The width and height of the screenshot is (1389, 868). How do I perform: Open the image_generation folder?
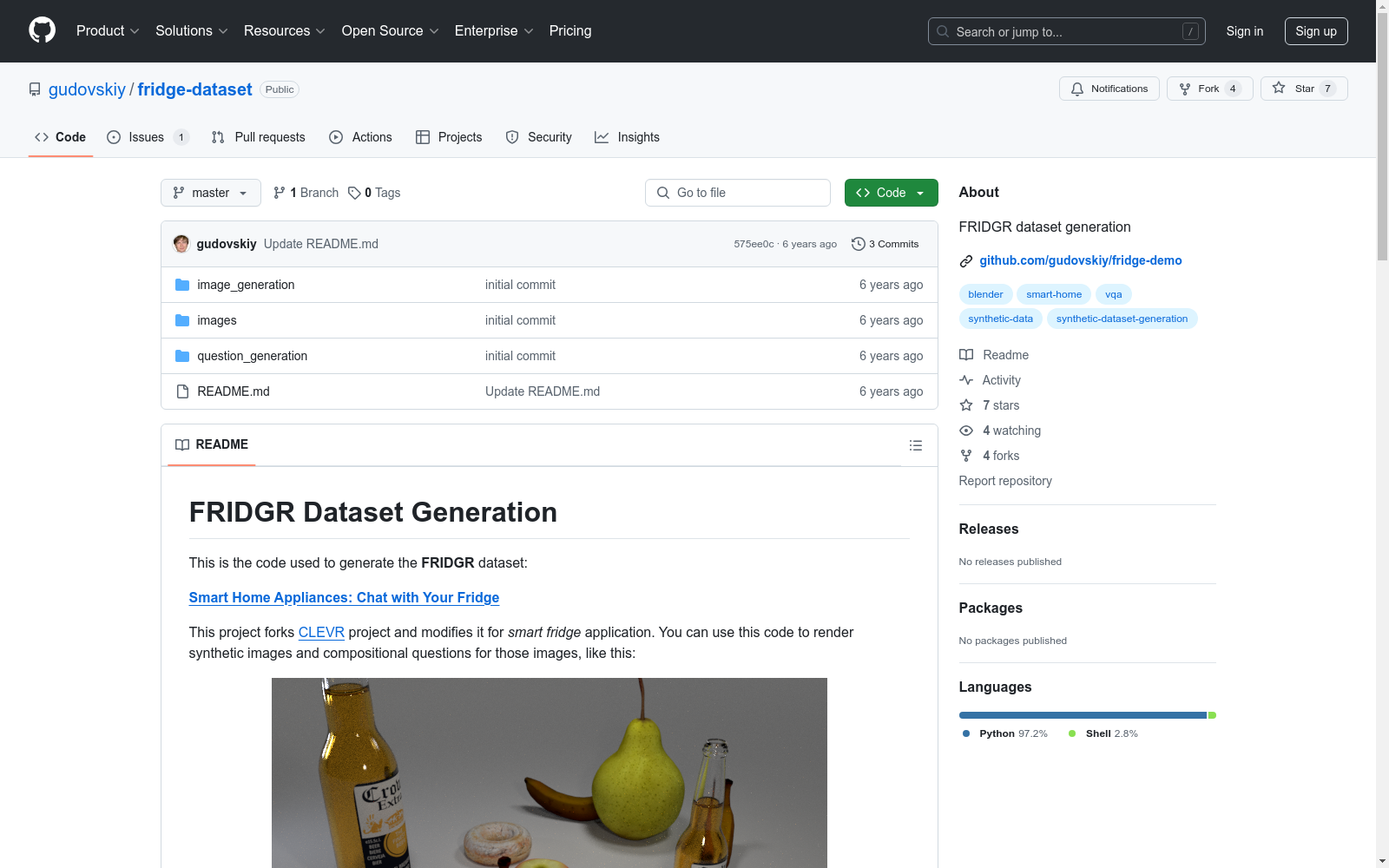[x=246, y=285]
